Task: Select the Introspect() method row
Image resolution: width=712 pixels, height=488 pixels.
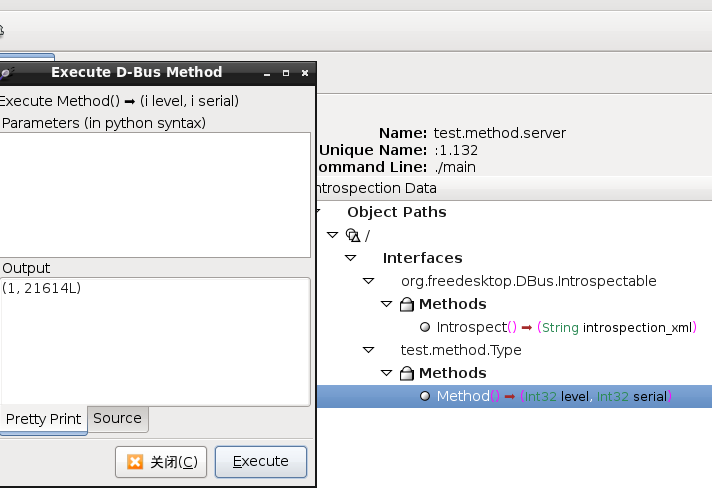Action: click(566, 327)
